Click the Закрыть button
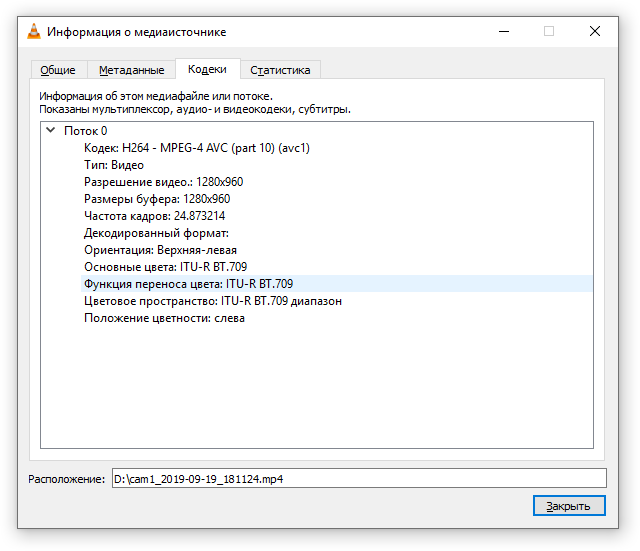This screenshot has width=640, height=551. tap(569, 506)
